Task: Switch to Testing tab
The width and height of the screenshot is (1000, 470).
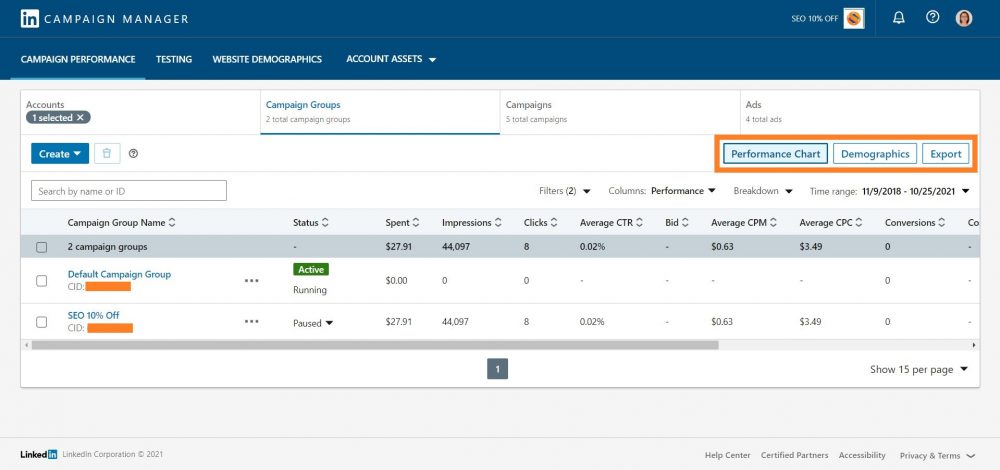Action: coord(173,59)
